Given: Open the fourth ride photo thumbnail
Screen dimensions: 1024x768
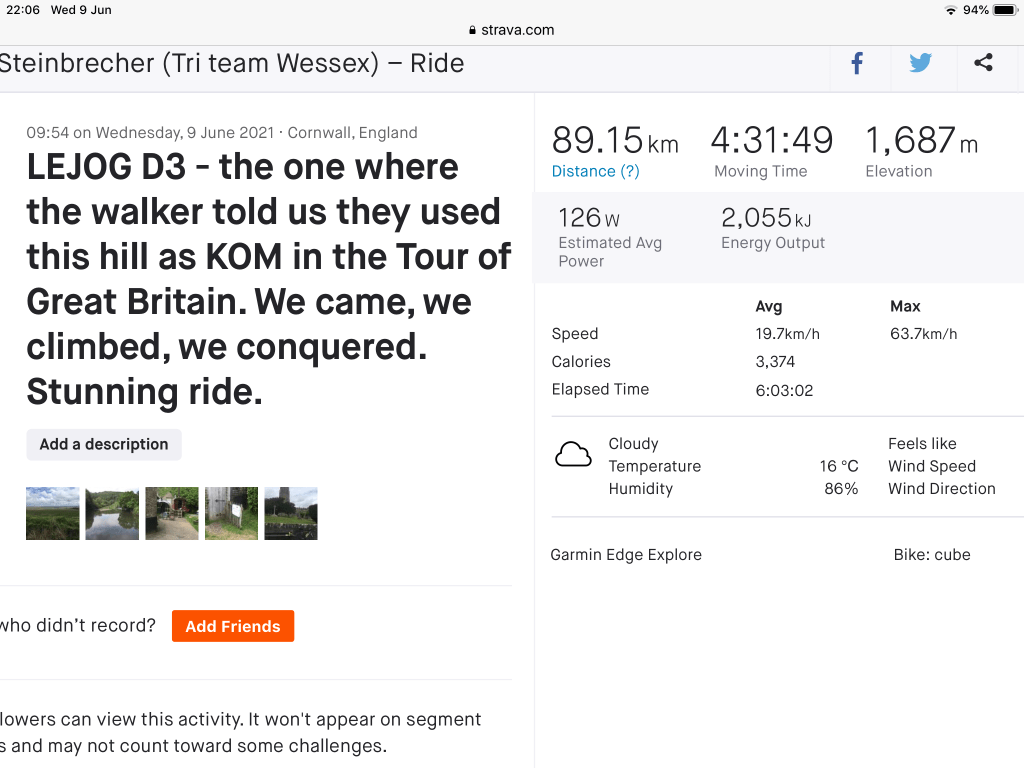Looking at the screenshot, I should click(x=231, y=513).
